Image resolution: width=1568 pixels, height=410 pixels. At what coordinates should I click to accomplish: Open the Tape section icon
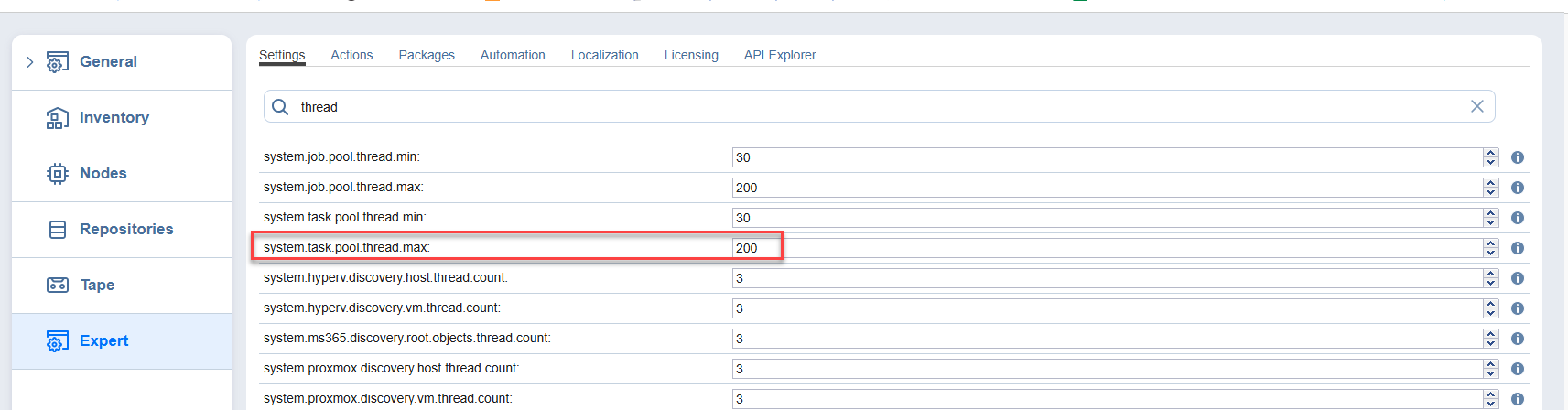57,286
